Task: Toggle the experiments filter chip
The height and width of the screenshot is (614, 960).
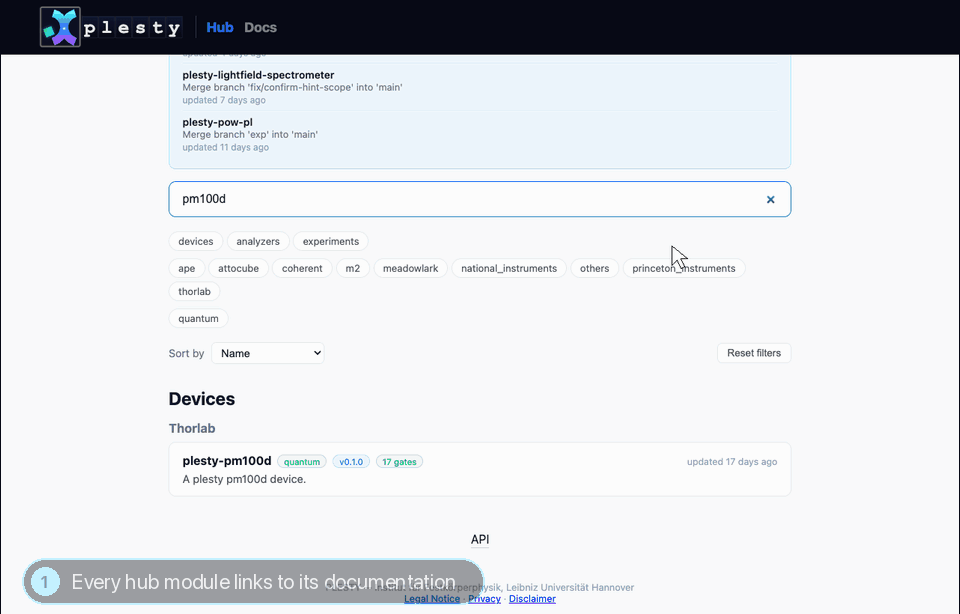Action: [x=331, y=241]
